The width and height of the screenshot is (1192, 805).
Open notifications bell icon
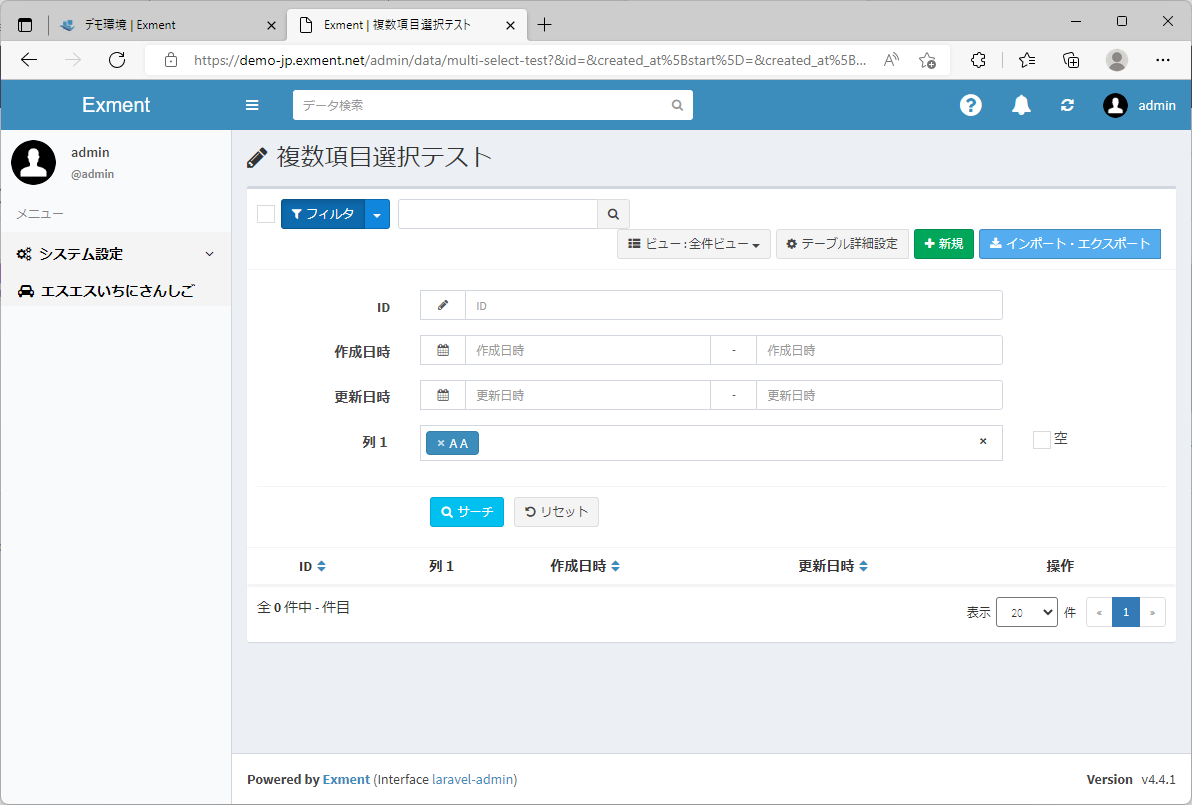pos(1021,105)
